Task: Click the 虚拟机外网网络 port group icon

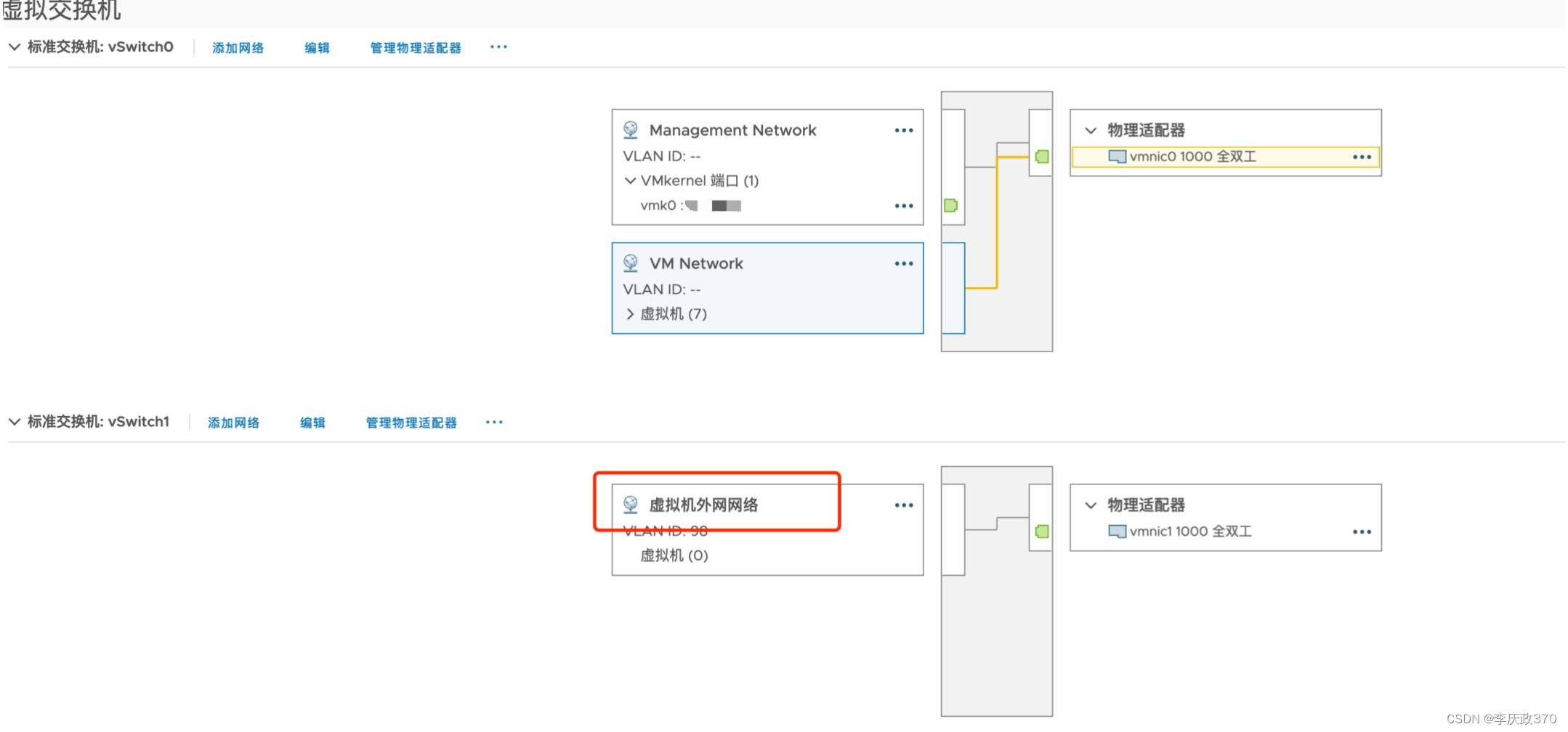Action: point(630,505)
